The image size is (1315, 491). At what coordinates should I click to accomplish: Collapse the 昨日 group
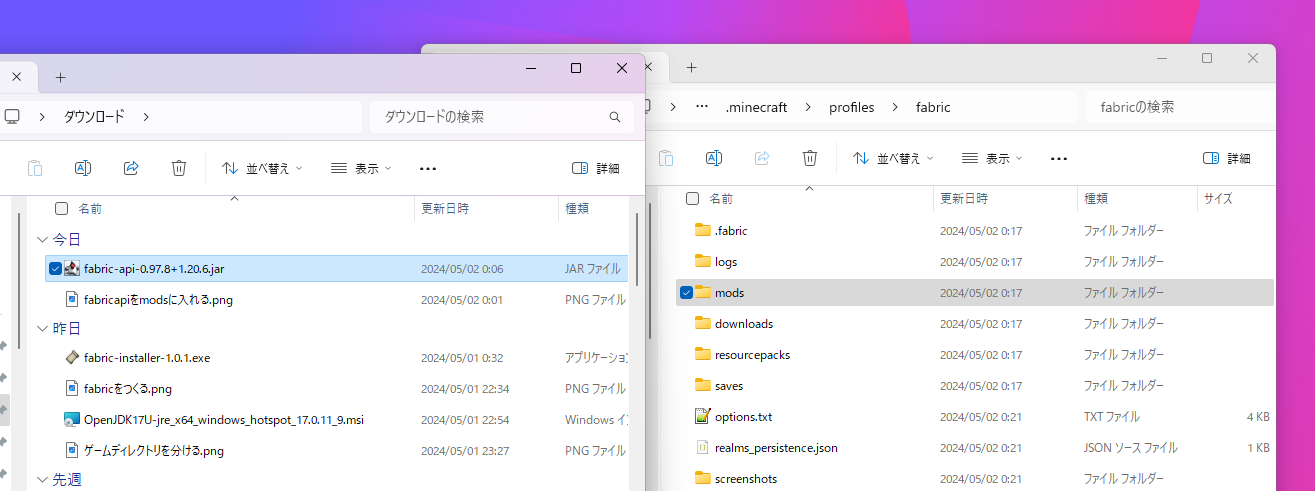coord(42,328)
